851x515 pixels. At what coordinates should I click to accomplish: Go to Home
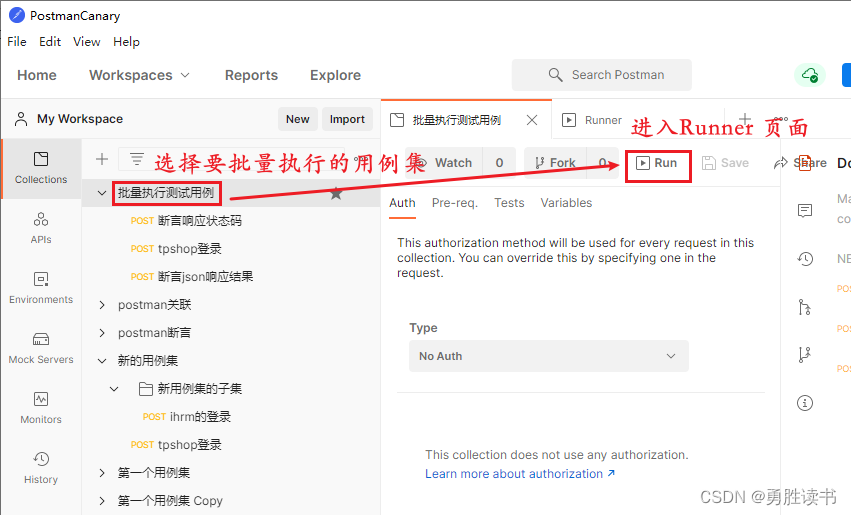[37, 75]
